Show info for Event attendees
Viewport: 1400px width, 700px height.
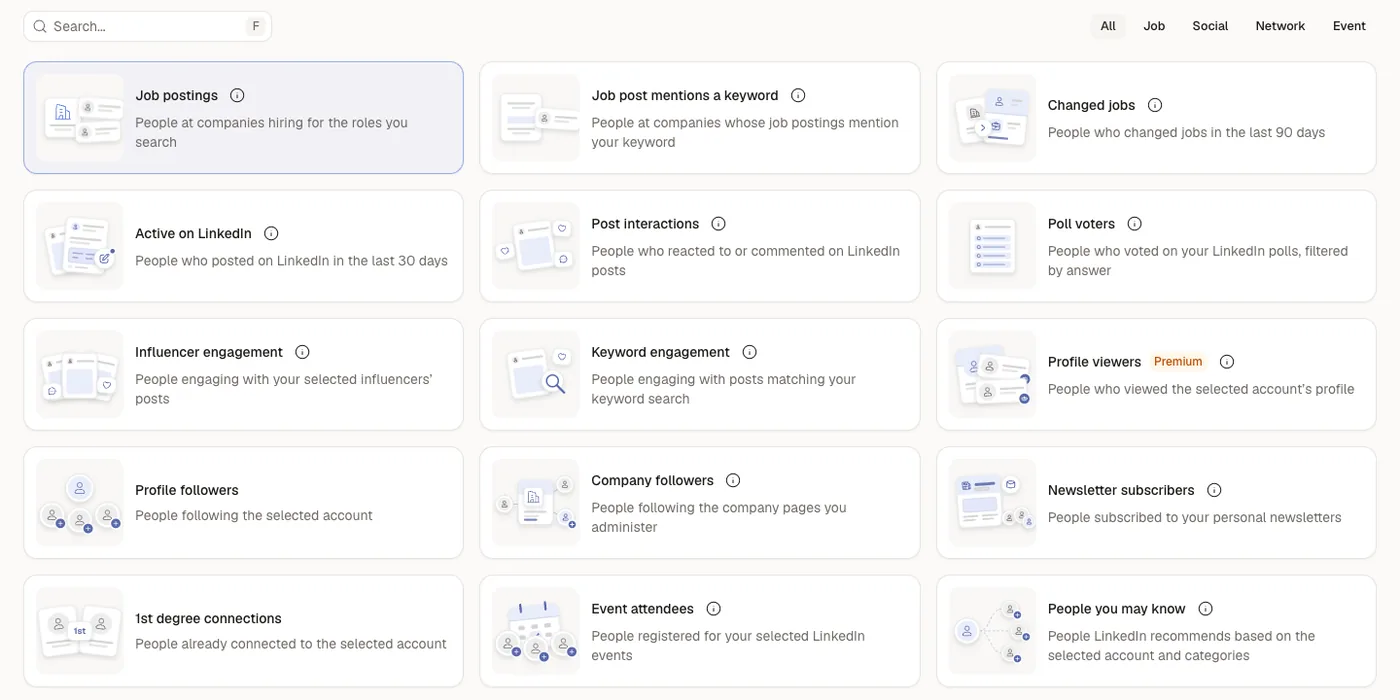[x=713, y=609]
